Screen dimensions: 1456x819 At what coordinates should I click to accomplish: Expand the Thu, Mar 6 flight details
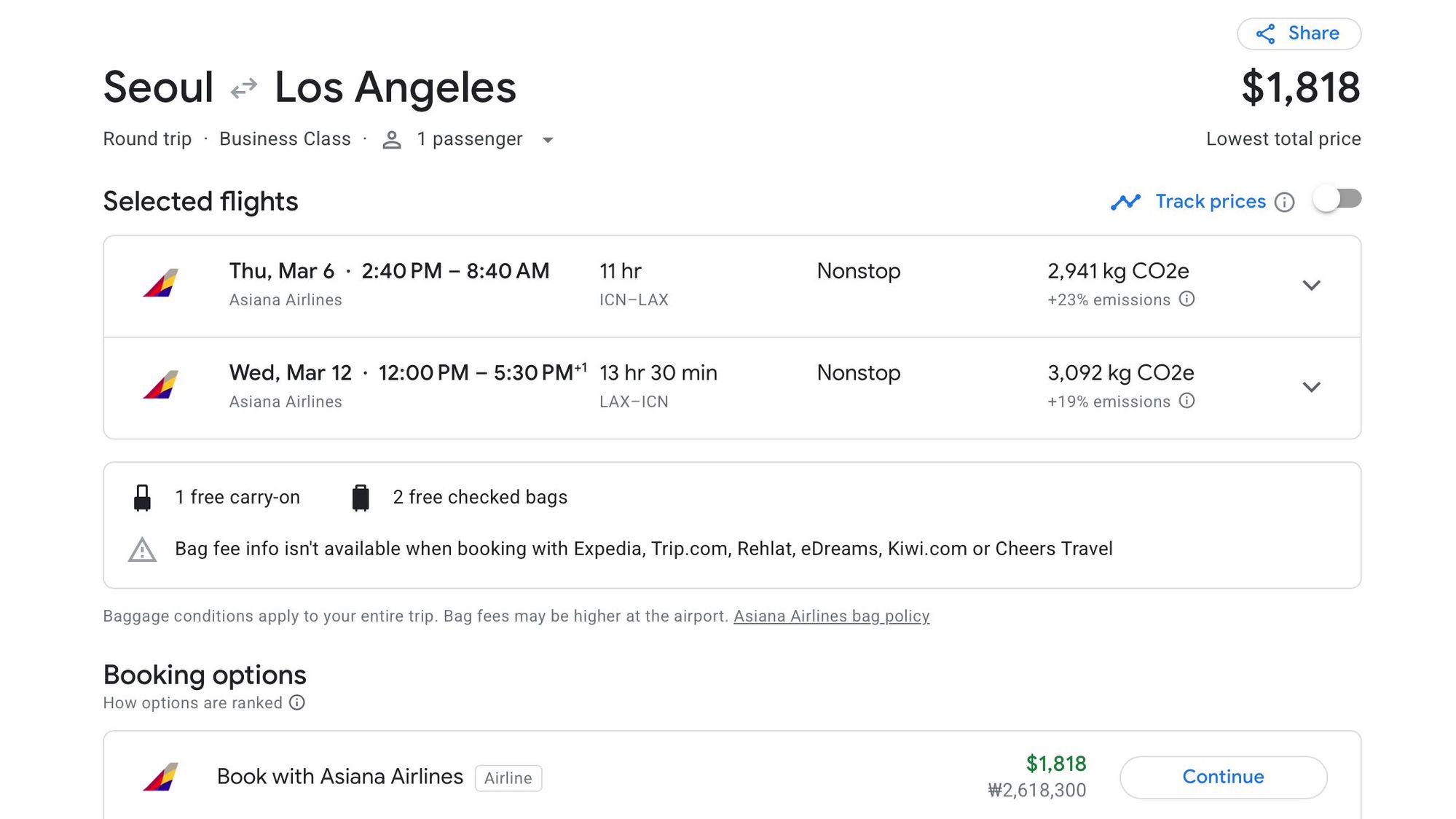1311,286
